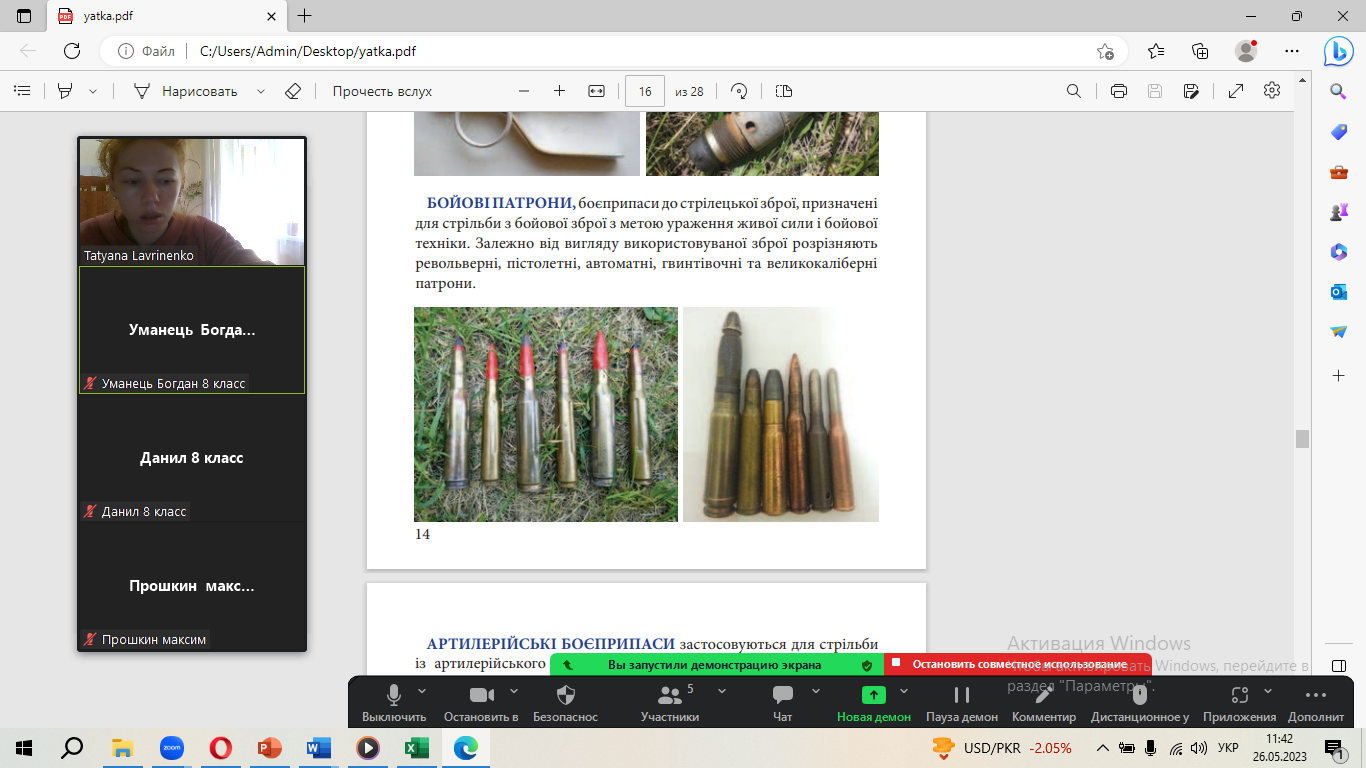Screen dimensions: 1366x768
Task: Expand the Приложения apps options arrow
Action: [1268, 690]
